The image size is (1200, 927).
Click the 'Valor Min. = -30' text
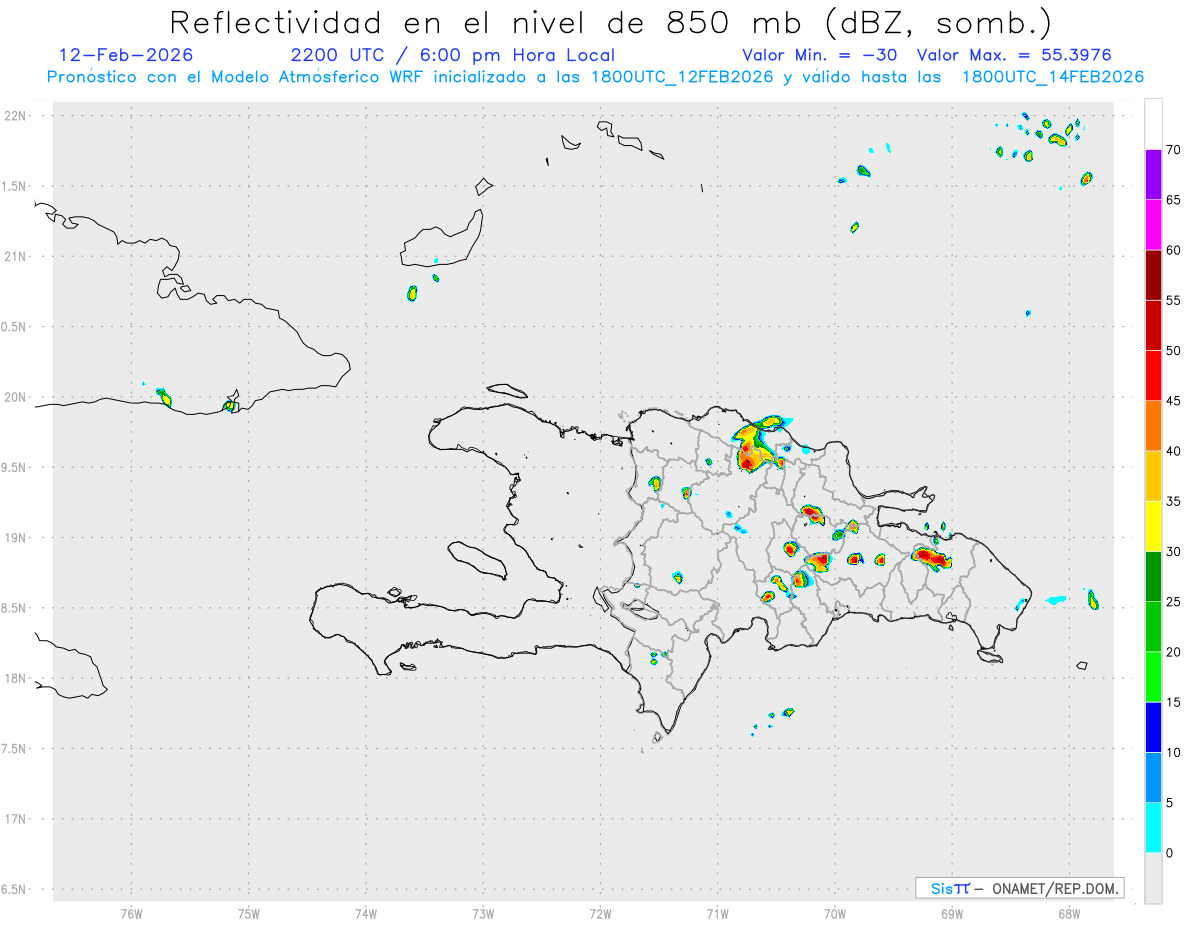click(819, 55)
